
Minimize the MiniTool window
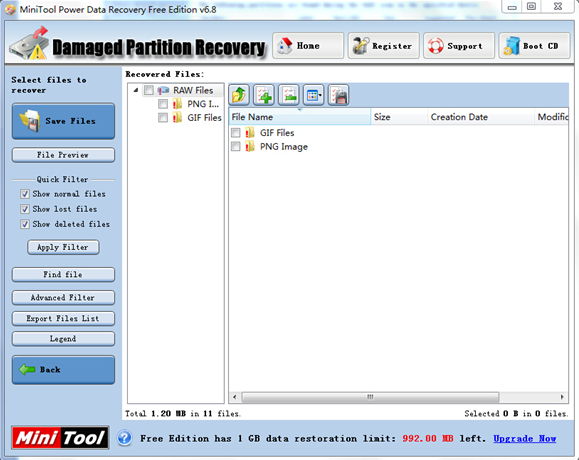512,7
